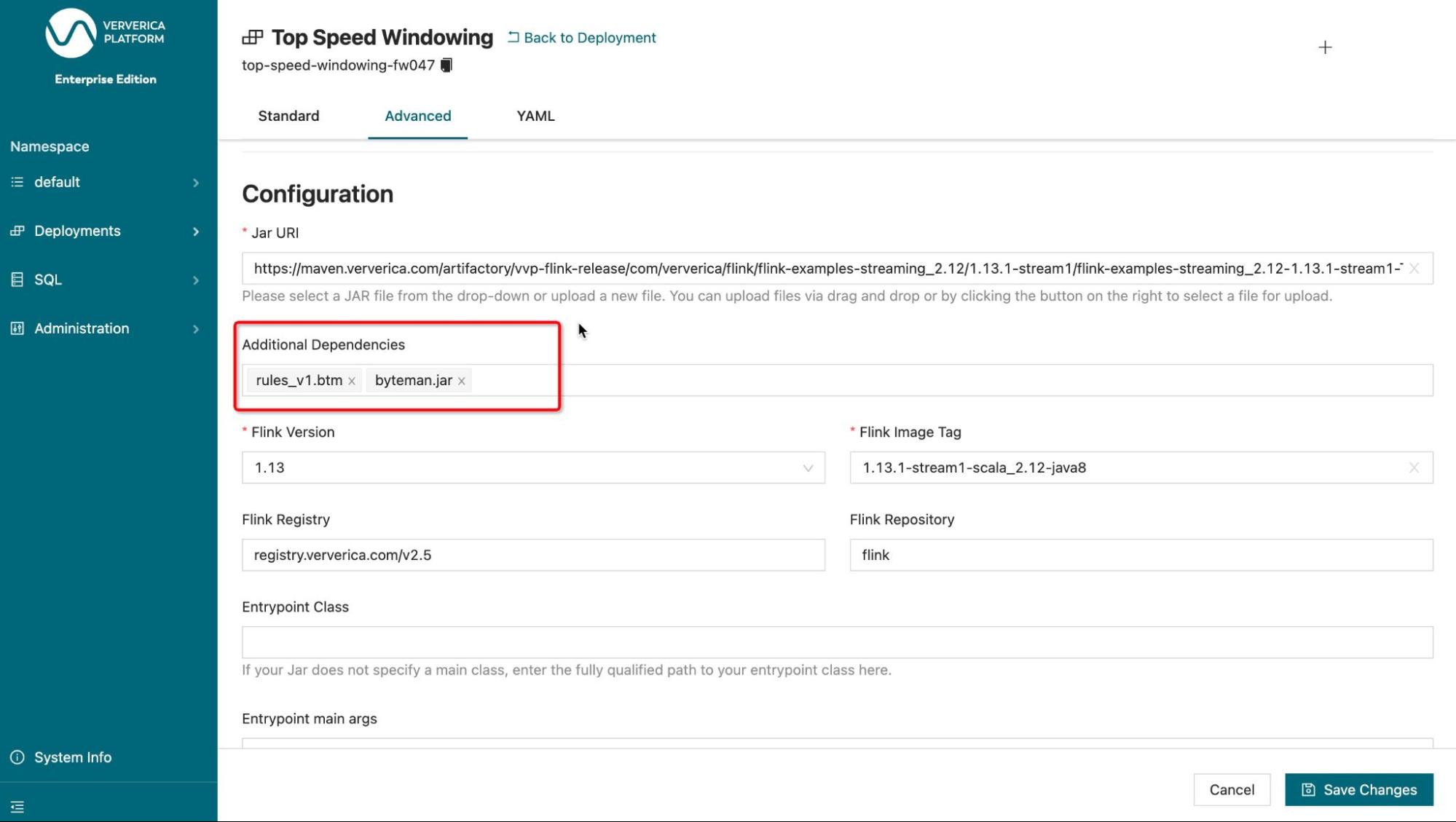
Task: Click the Save Changes button
Action: pyautogui.click(x=1359, y=789)
